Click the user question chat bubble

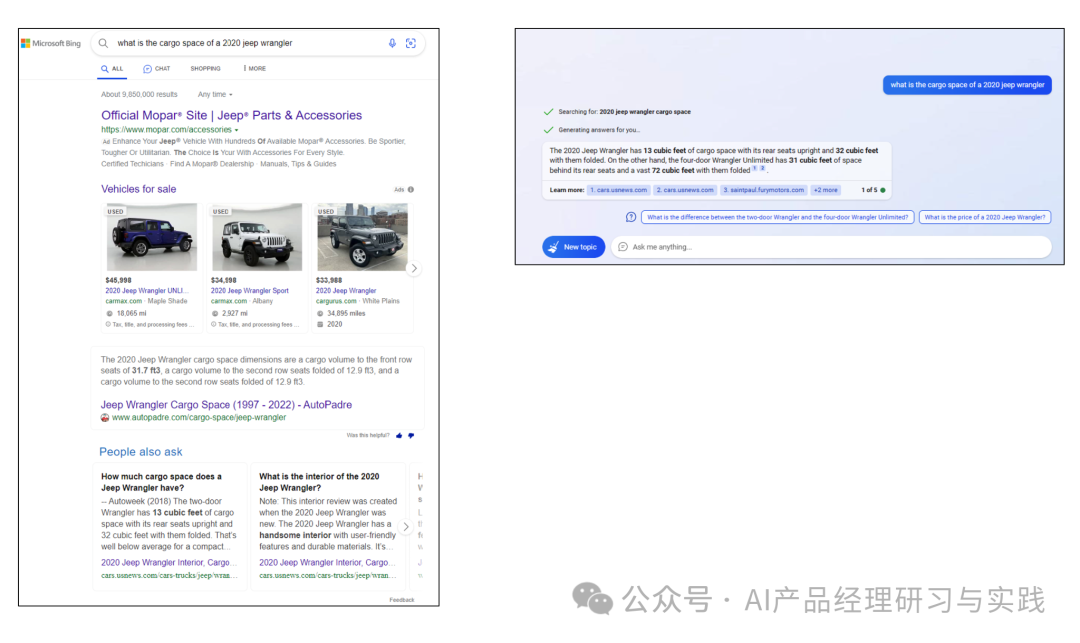click(967, 85)
